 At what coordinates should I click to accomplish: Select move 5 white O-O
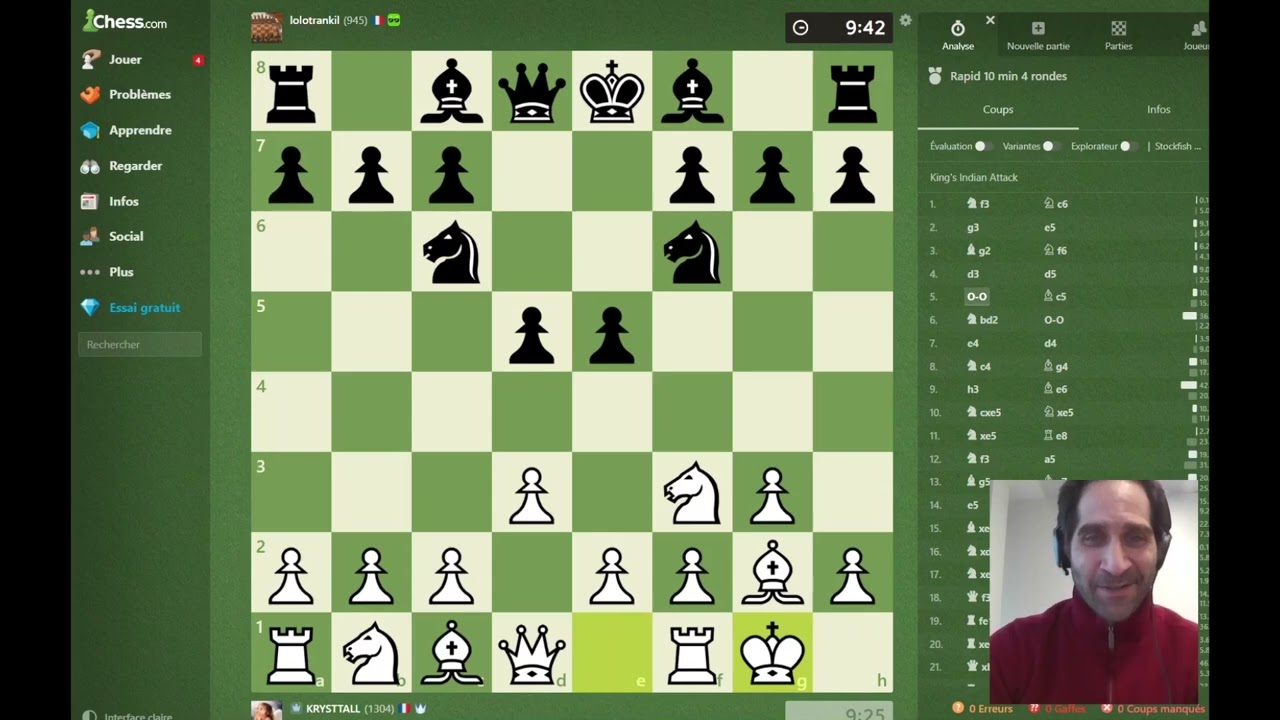point(977,296)
